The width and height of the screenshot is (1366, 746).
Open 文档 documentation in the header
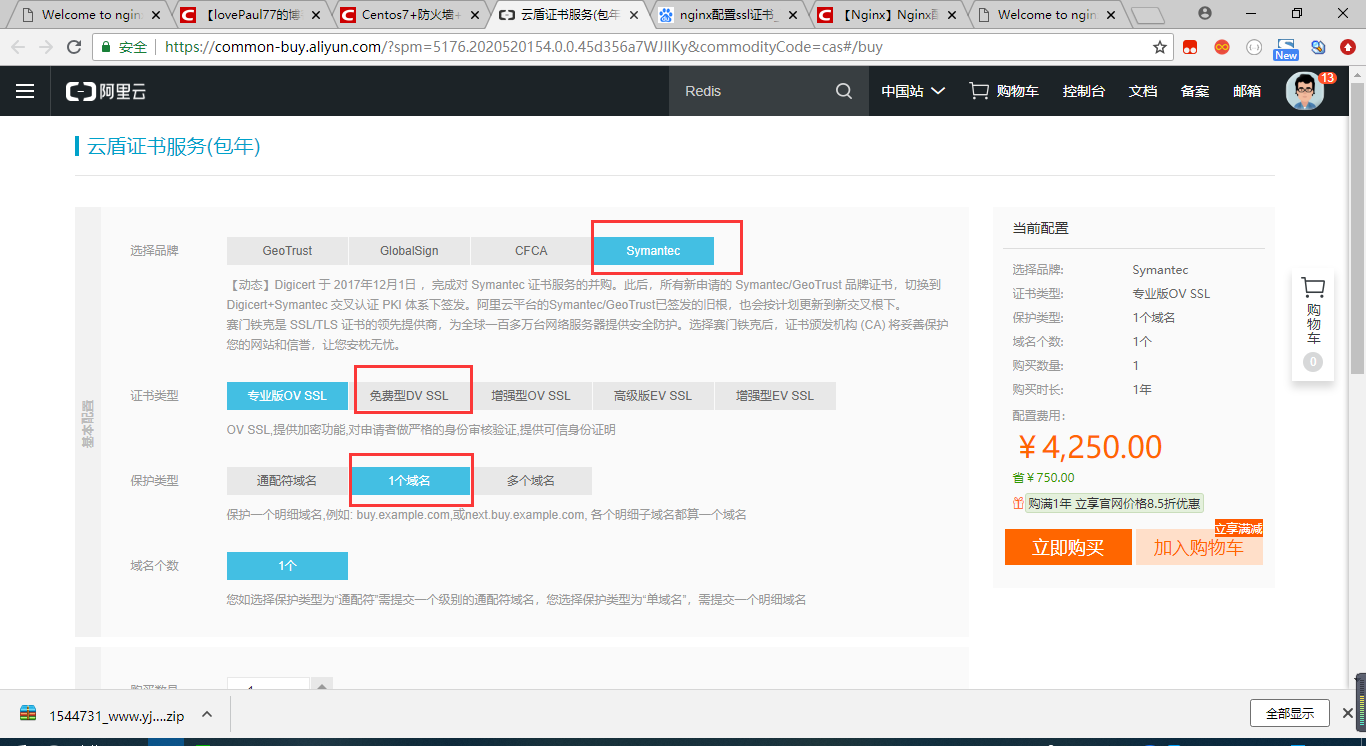[x=1143, y=91]
